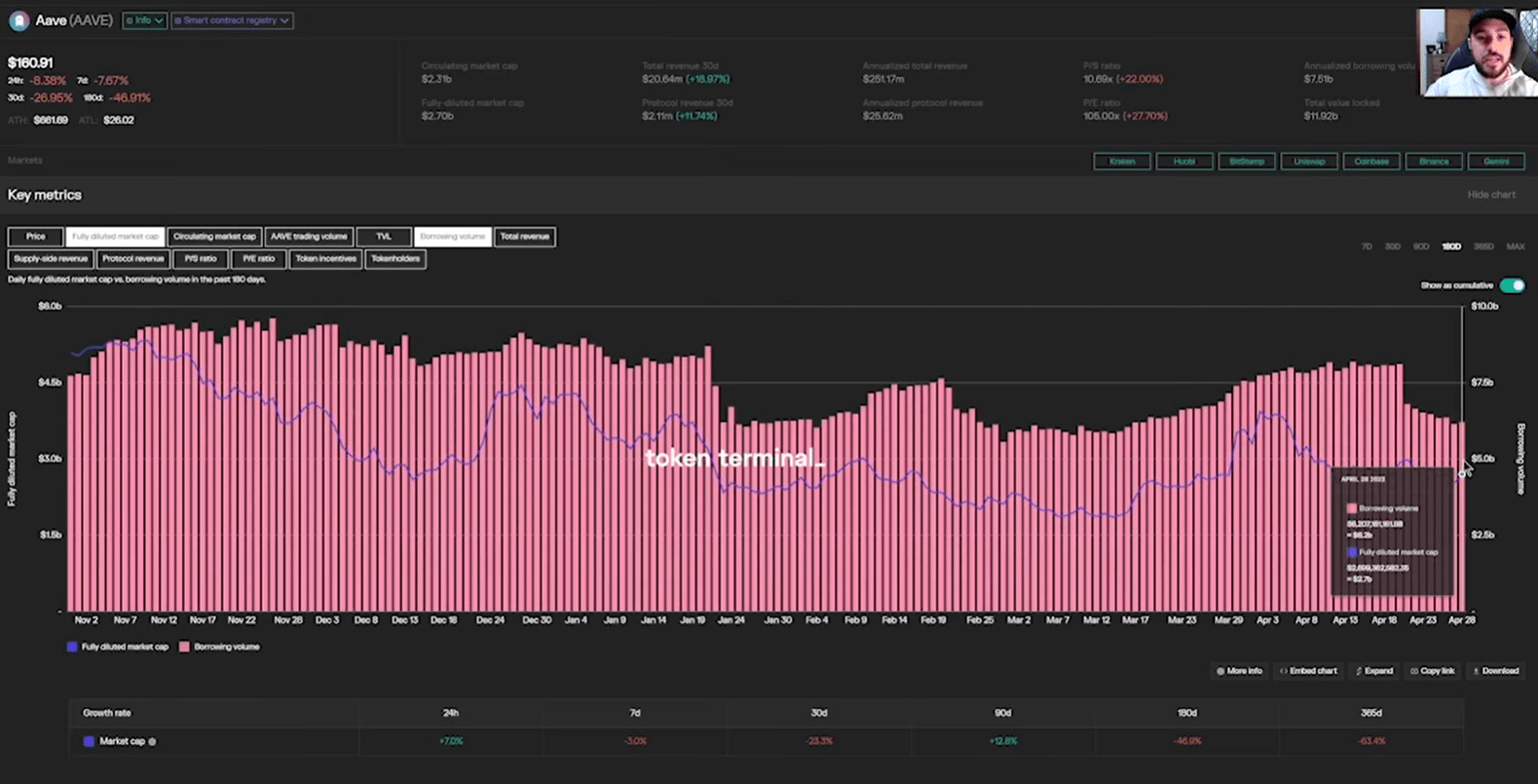Toggle the P/S ratio metric
The width and height of the screenshot is (1538, 784).
201,259
